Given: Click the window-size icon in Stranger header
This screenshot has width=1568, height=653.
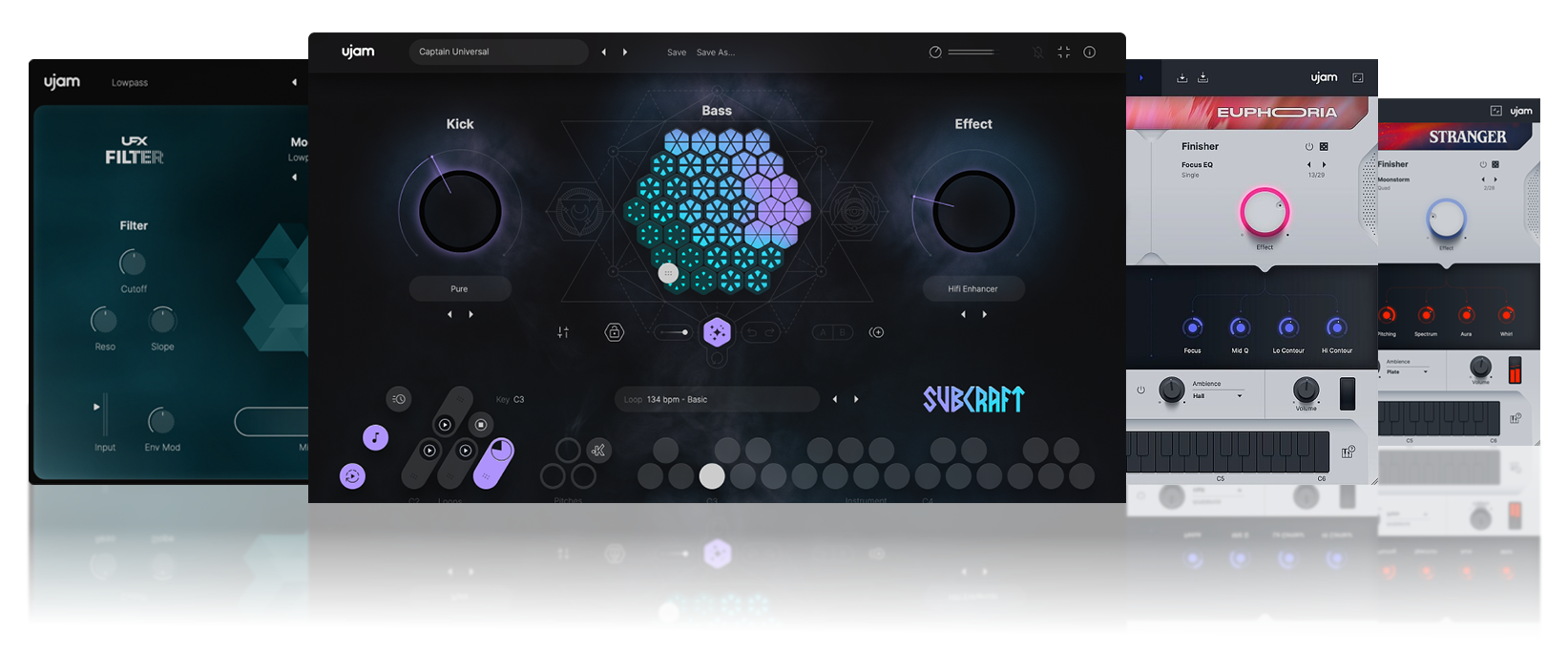Looking at the screenshot, I should point(1496,111).
